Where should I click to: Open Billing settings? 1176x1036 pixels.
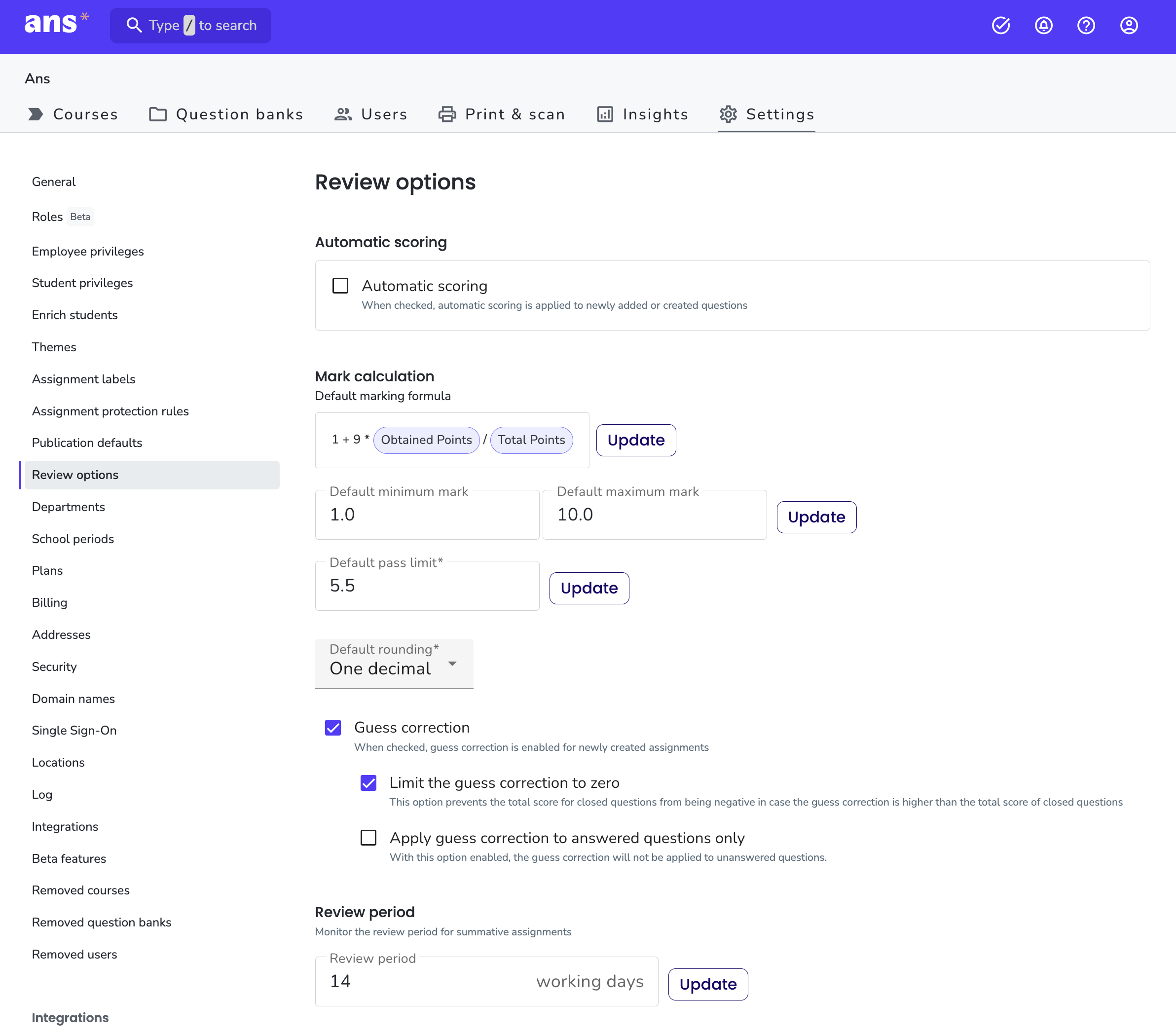pos(49,603)
